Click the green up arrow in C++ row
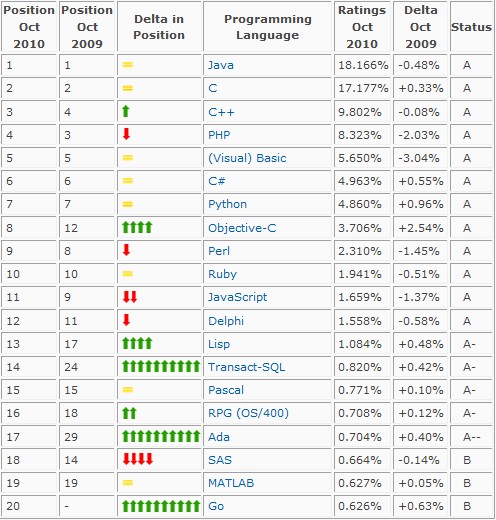The width and height of the screenshot is (496, 520). (126, 111)
